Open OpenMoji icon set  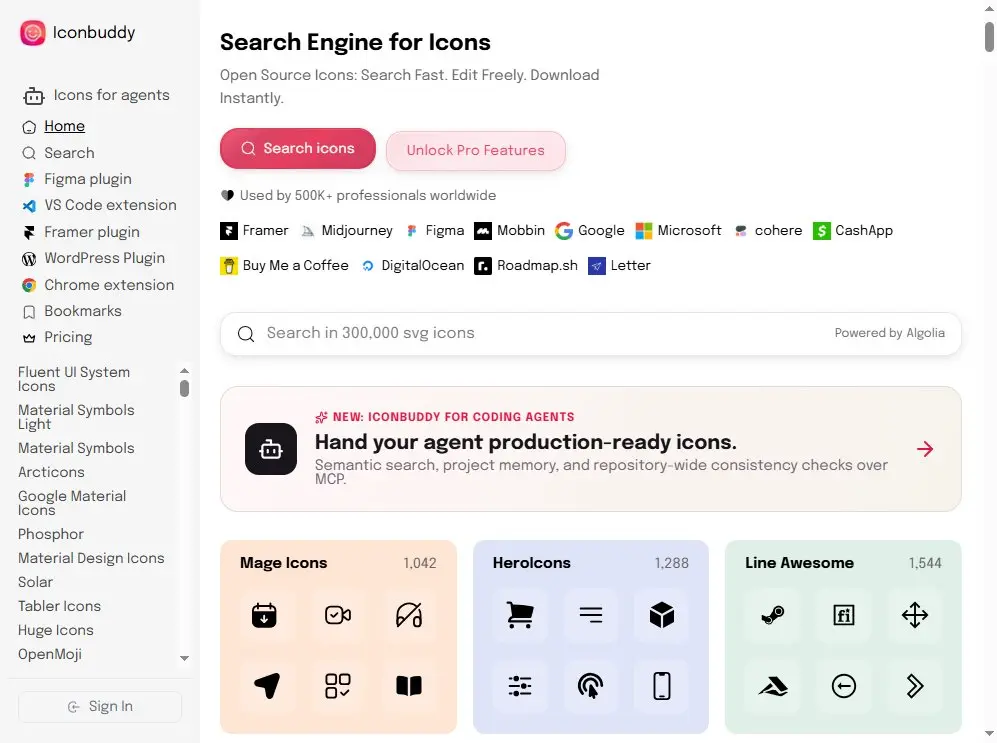click(50, 655)
